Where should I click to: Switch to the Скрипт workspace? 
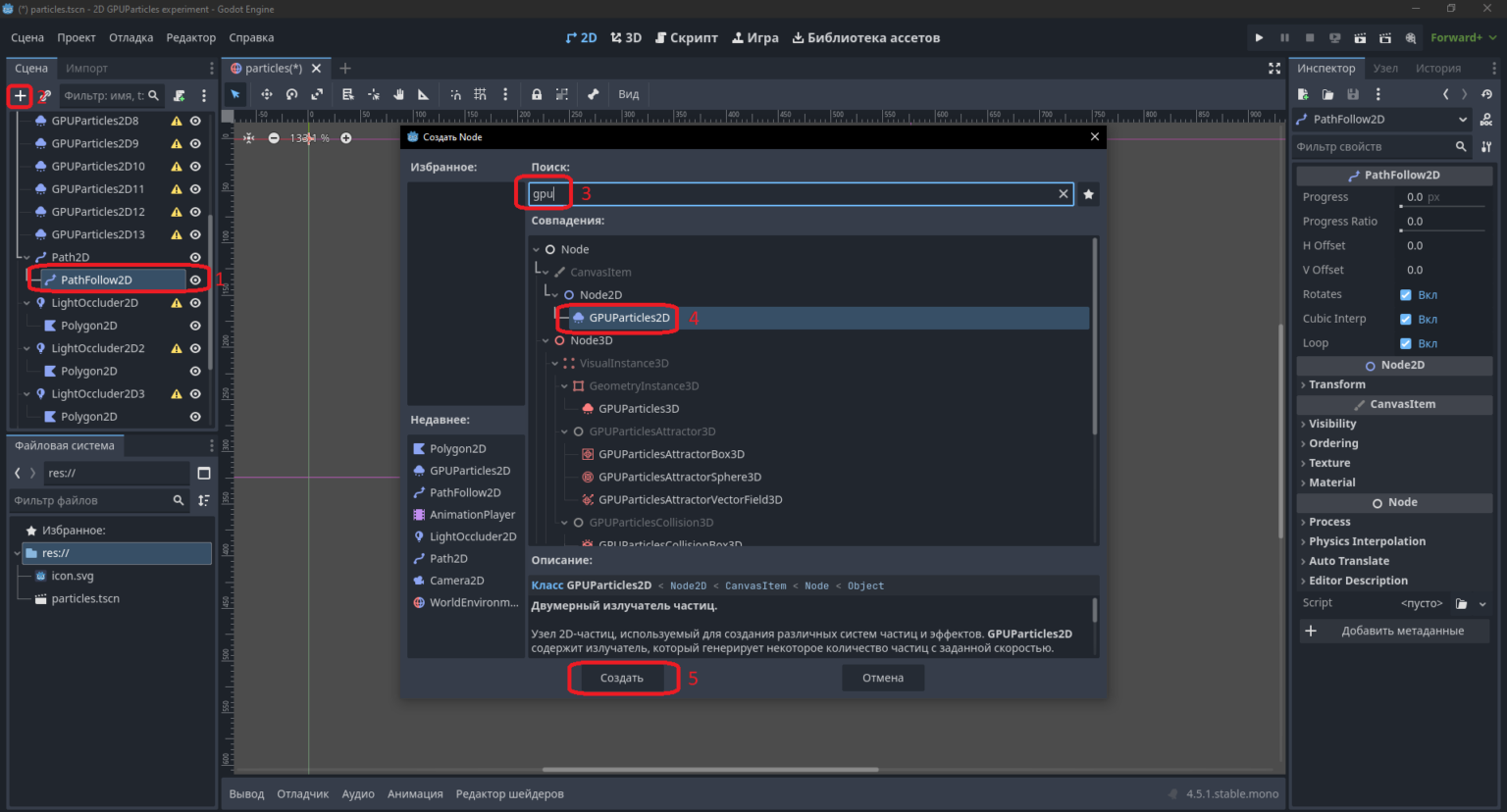pos(686,38)
